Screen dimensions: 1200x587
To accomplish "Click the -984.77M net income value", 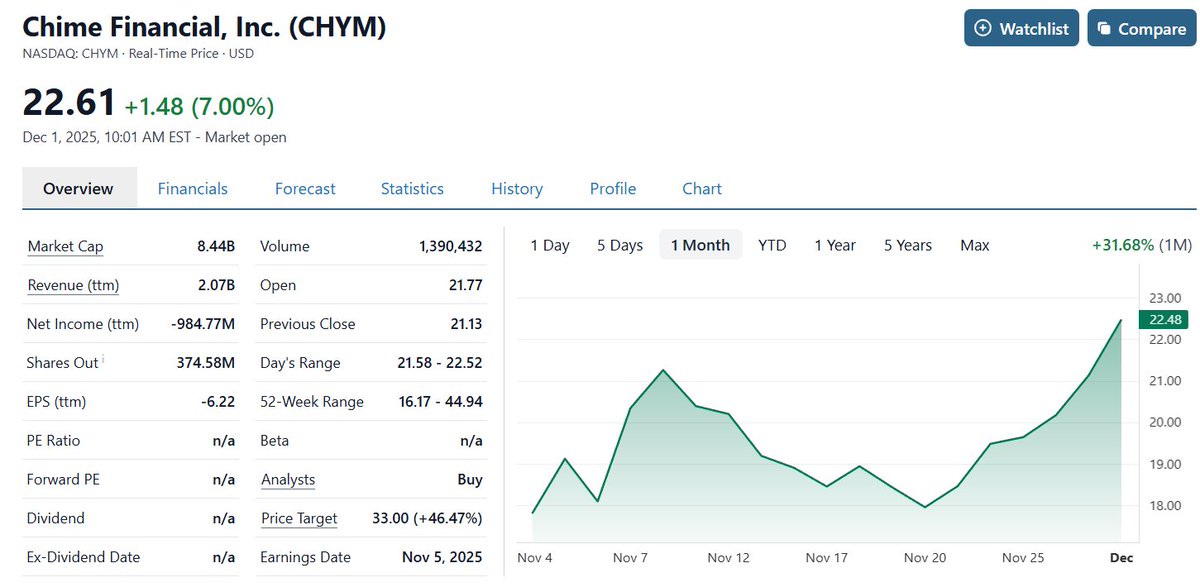I will click(203, 324).
